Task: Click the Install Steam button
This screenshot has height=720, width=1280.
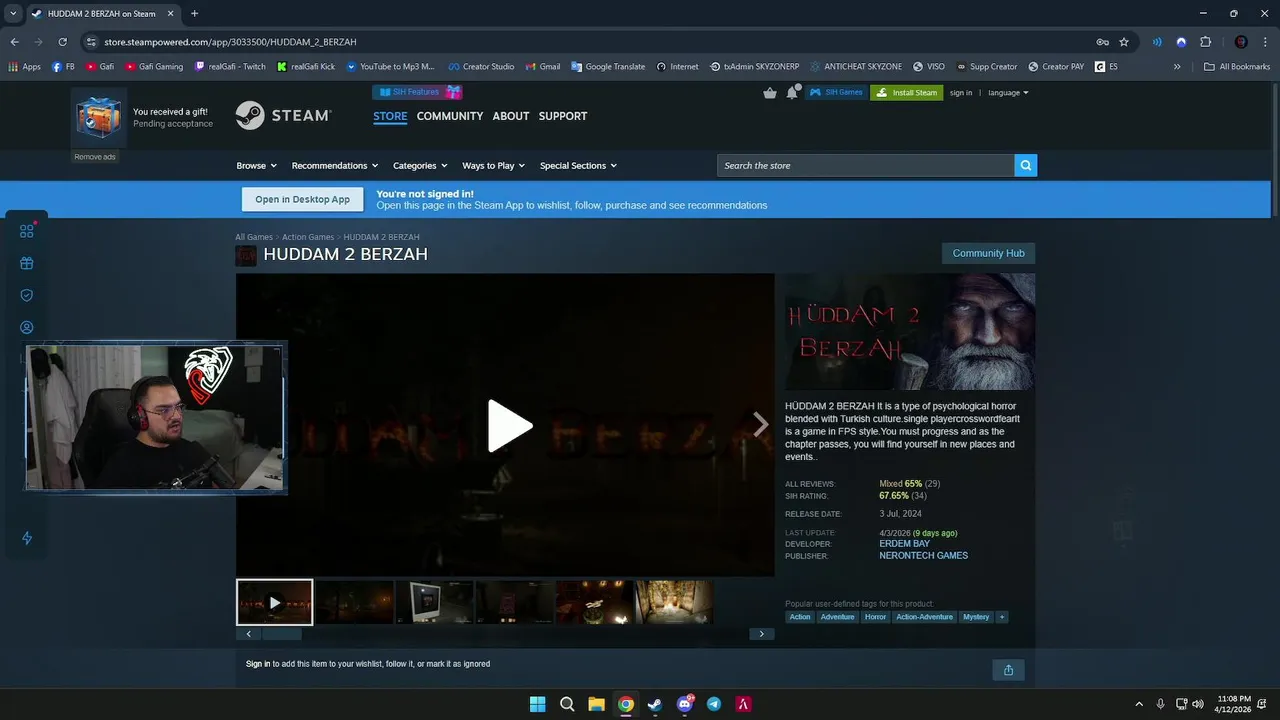Action: click(907, 93)
